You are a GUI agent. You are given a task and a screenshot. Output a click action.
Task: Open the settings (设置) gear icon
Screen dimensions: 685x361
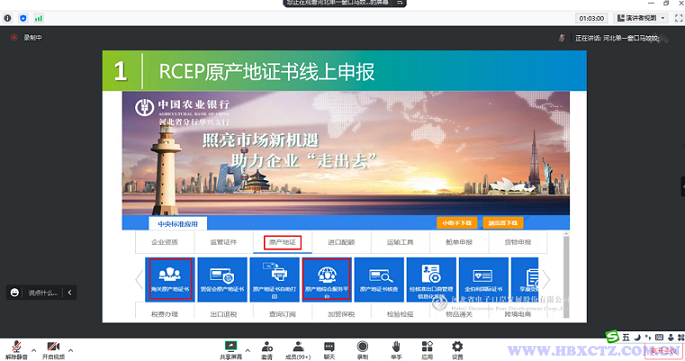[x=457, y=350]
